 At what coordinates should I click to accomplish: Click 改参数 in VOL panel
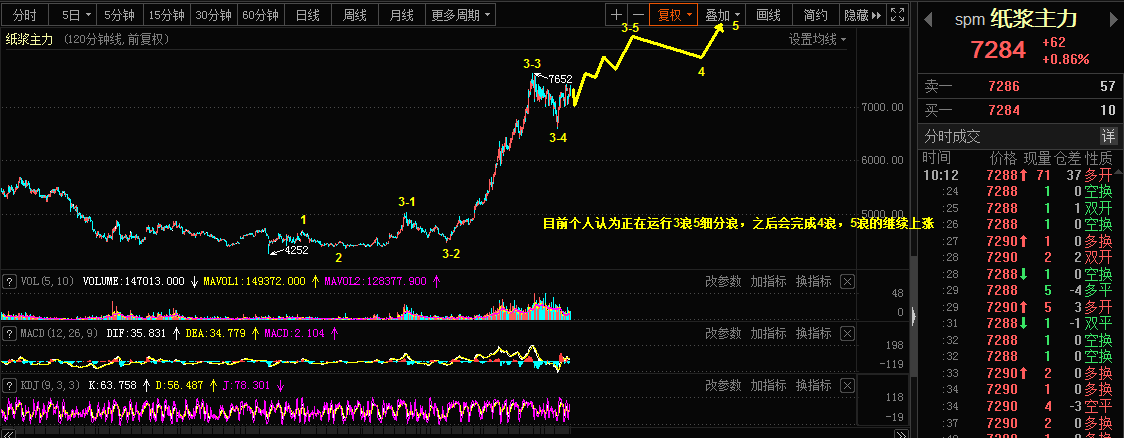click(x=723, y=282)
